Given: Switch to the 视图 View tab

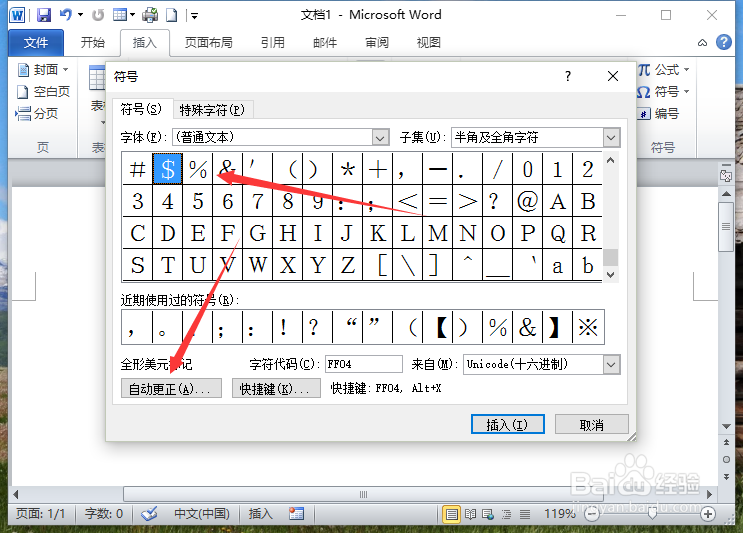Looking at the screenshot, I should click(x=429, y=43).
